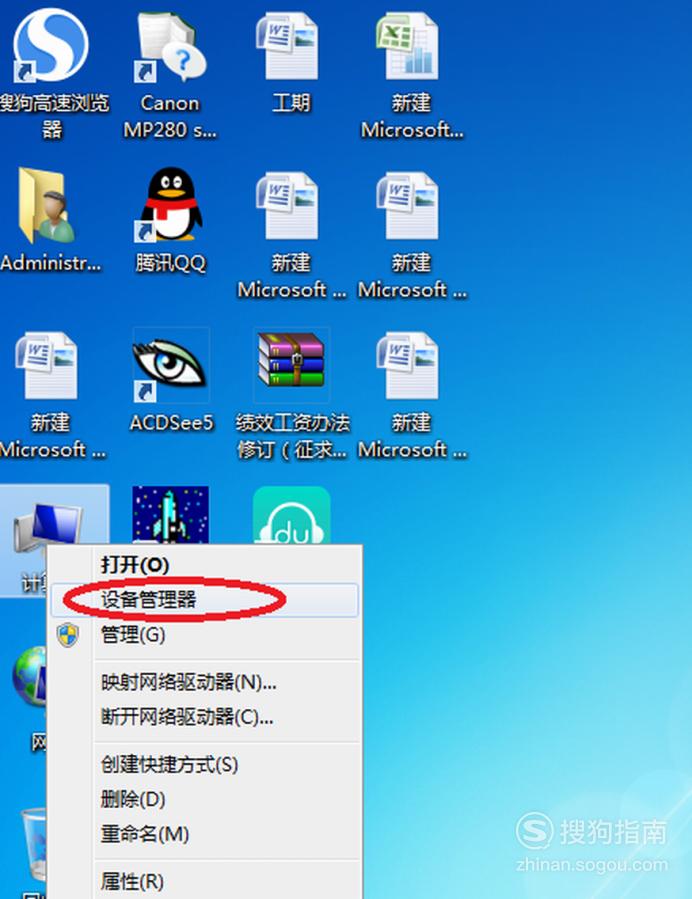Open the Administrator folder icon
The height and width of the screenshot is (899, 692).
click(47, 205)
